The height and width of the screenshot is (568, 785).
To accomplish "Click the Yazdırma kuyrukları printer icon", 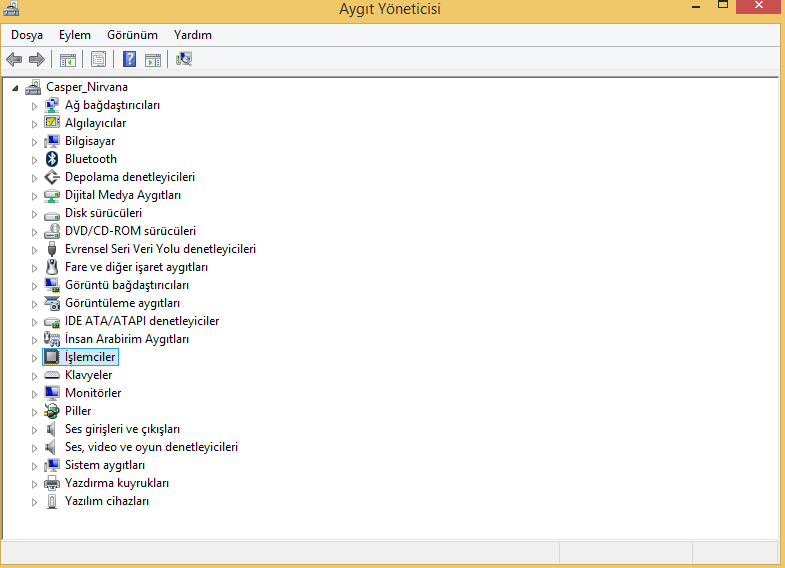I will coord(52,483).
